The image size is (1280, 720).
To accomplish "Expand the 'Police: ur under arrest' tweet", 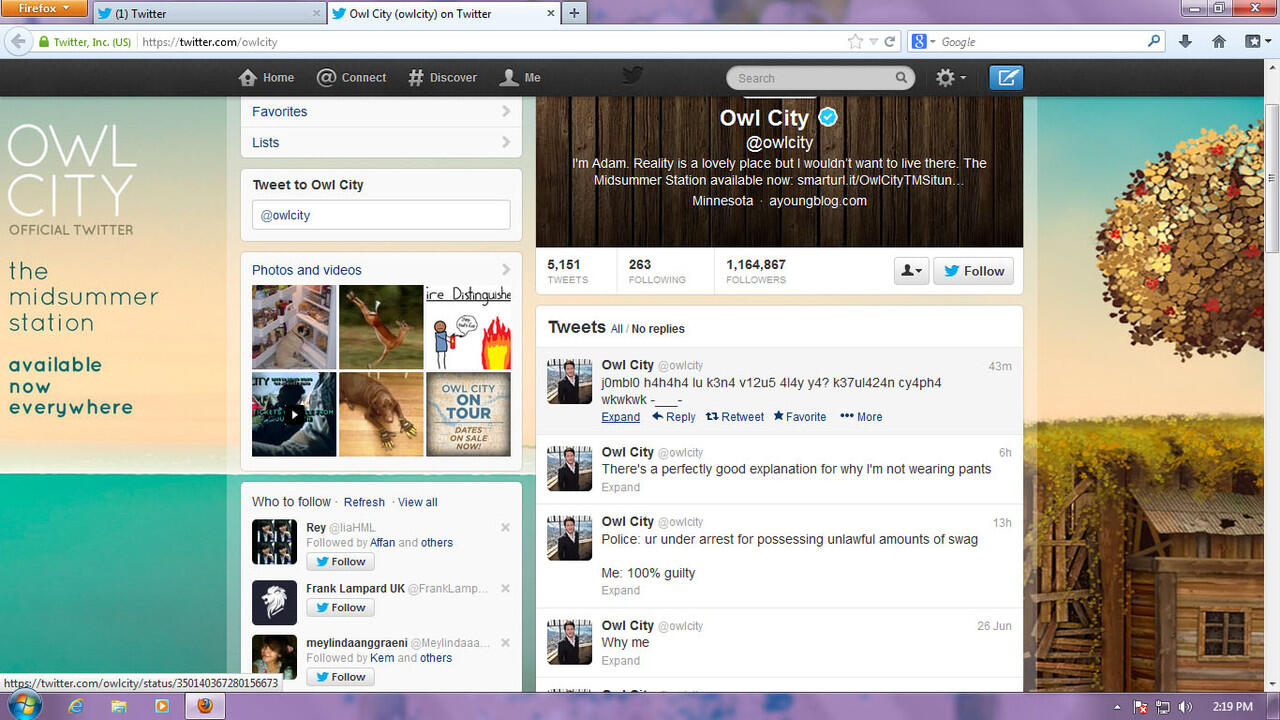I will pos(621,590).
